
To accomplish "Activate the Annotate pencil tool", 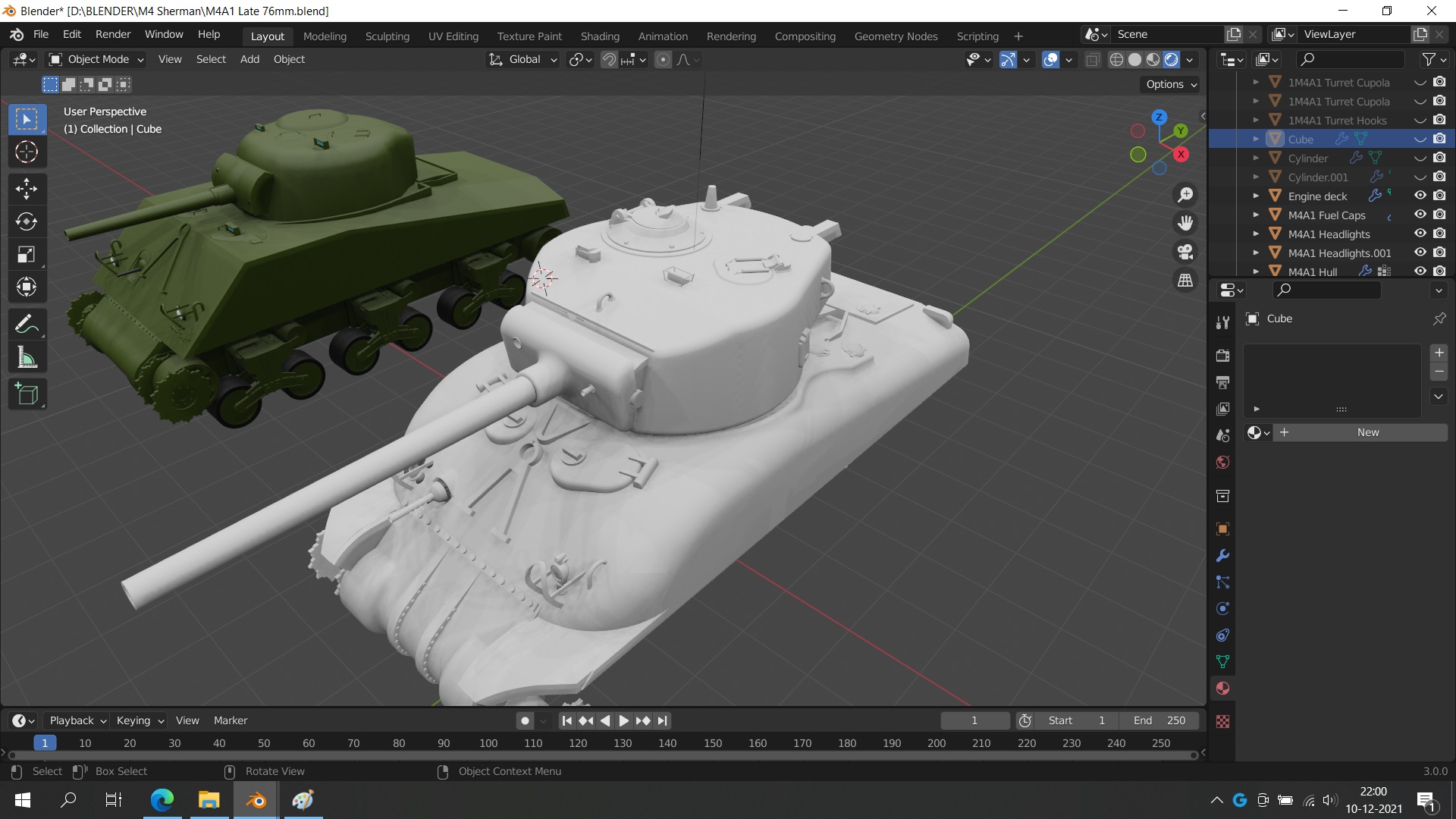I will pyautogui.click(x=27, y=325).
